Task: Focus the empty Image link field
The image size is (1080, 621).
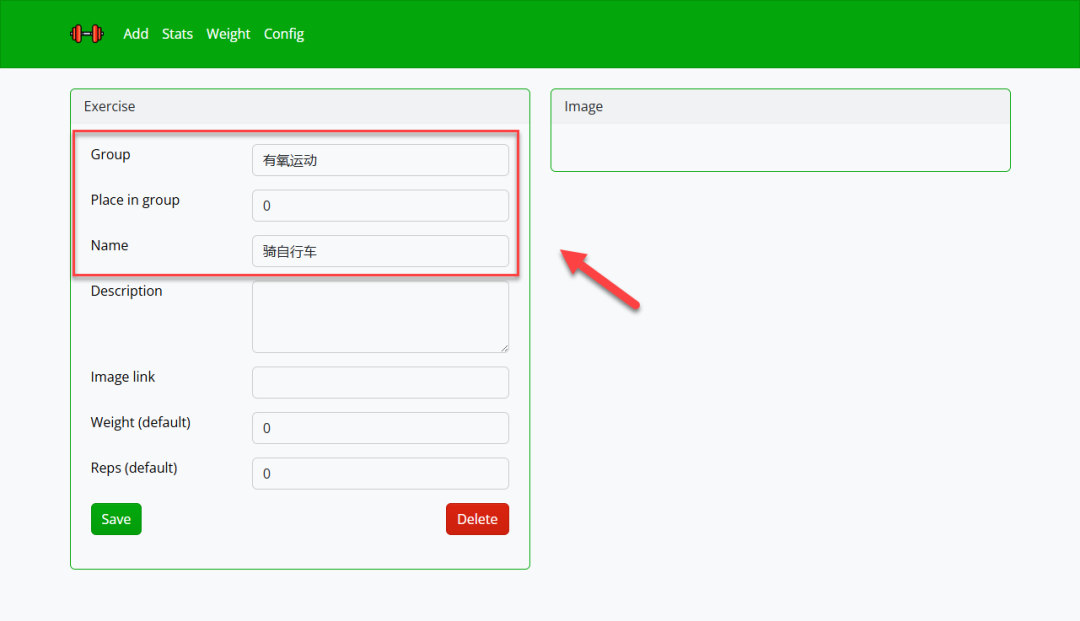Action: (380, 382)
